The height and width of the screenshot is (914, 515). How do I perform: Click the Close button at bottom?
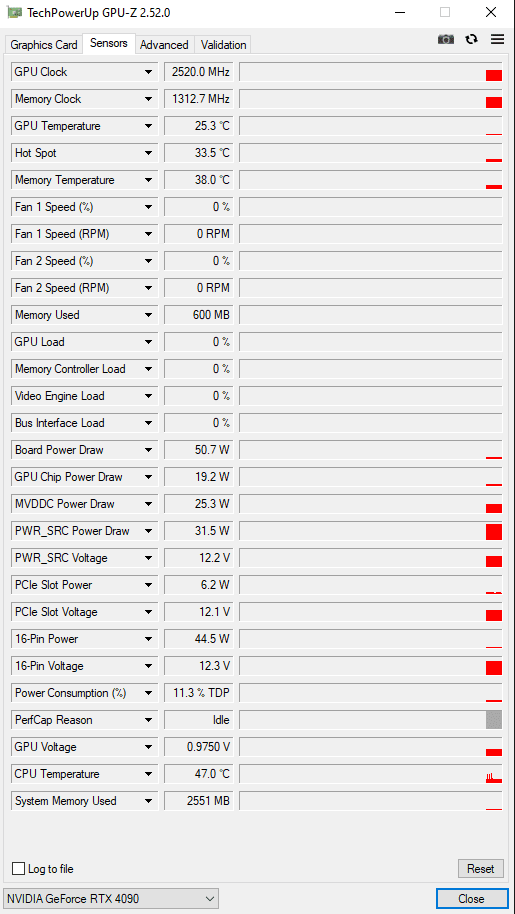pos(471,899)
